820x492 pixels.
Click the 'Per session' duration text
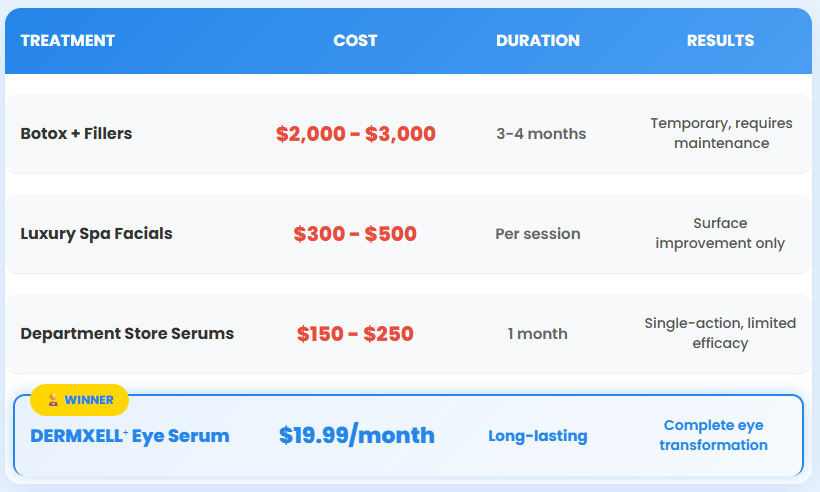[x=538, y=234]
